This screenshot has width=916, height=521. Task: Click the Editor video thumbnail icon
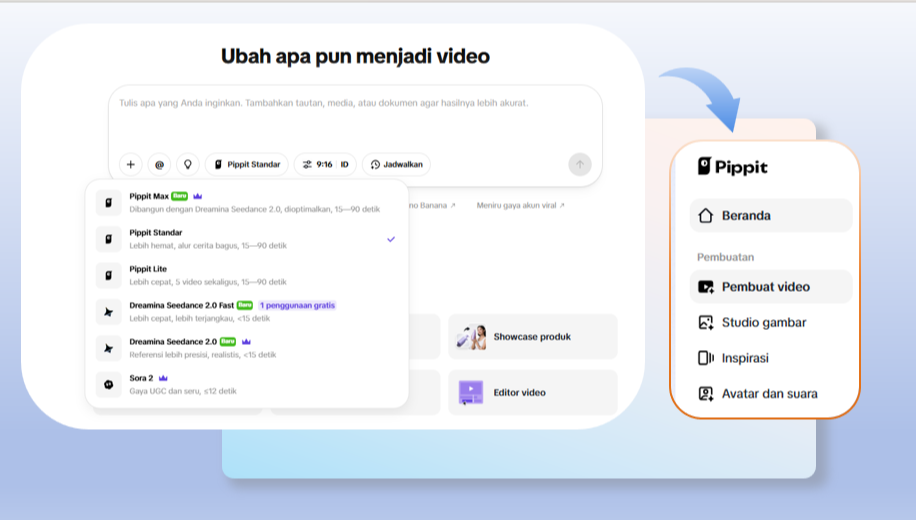tap(471, 393)
